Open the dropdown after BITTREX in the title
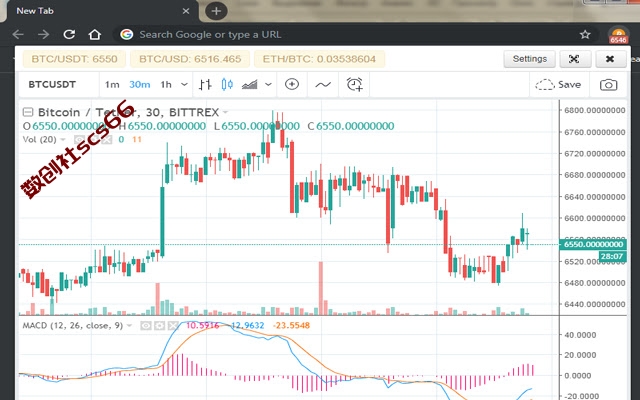This screenshot has width=640, height=400. [225, 112]
